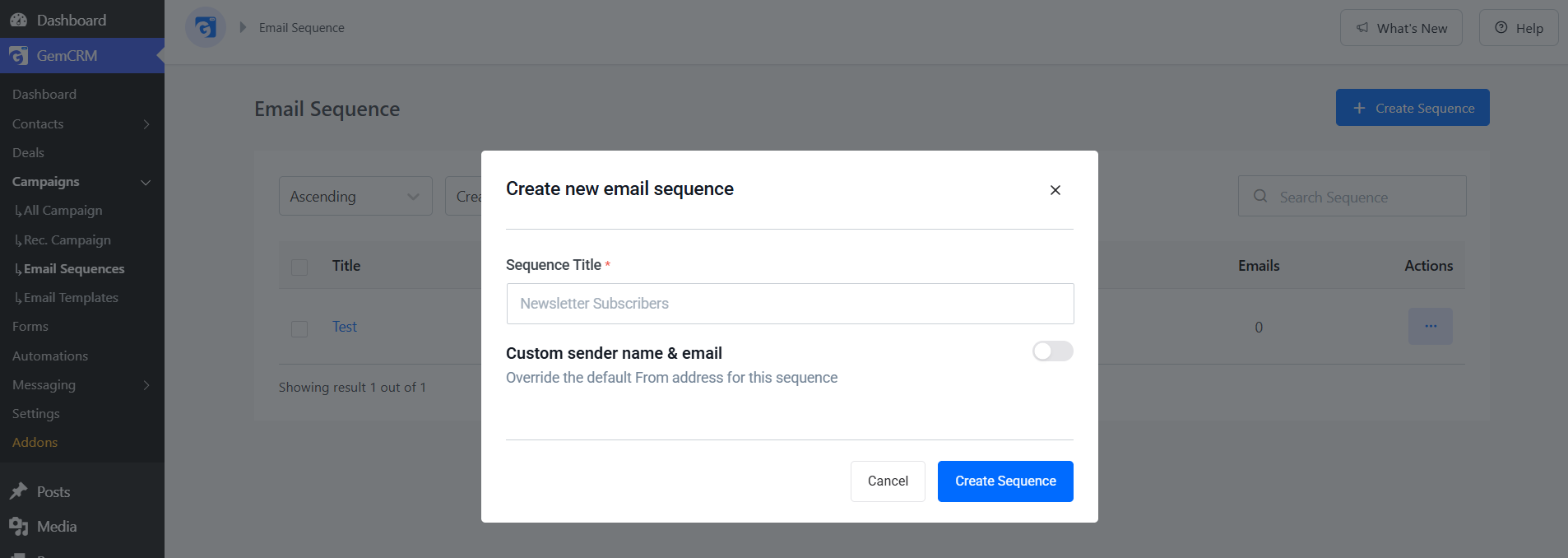This screenshot has width=1568, height=558.
Task: Click the megaphone icon in What's New
Action: [x=1362, y=28]
